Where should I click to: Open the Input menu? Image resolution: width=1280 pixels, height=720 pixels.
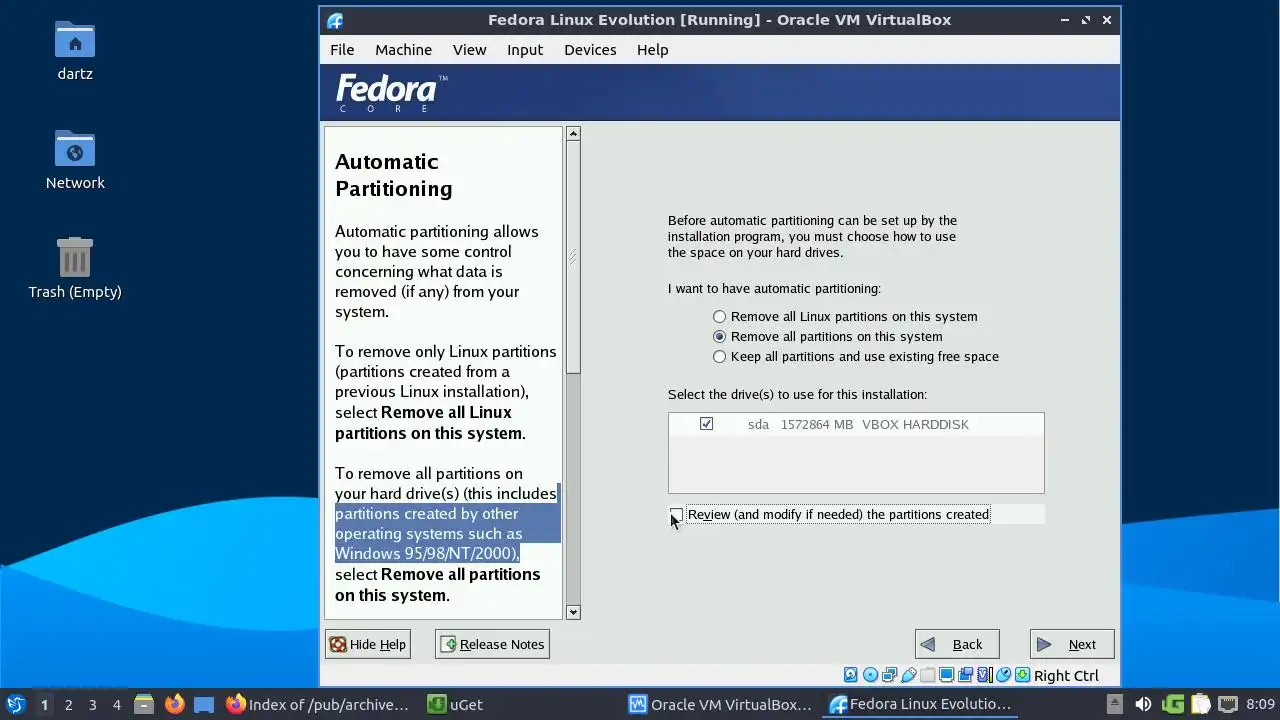[525, 49]
